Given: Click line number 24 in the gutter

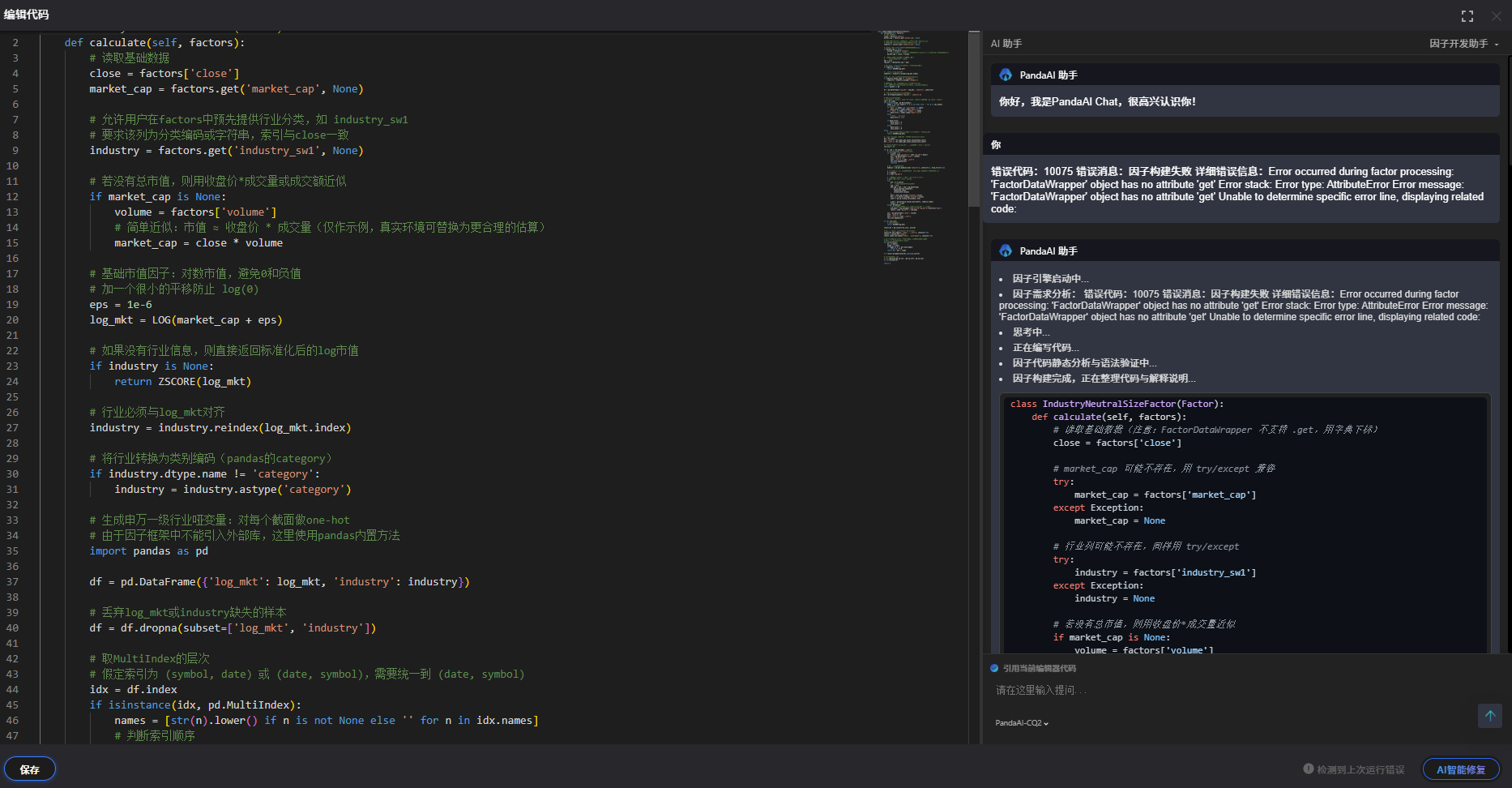Looking at the screenshot, I should coord(12,382).
